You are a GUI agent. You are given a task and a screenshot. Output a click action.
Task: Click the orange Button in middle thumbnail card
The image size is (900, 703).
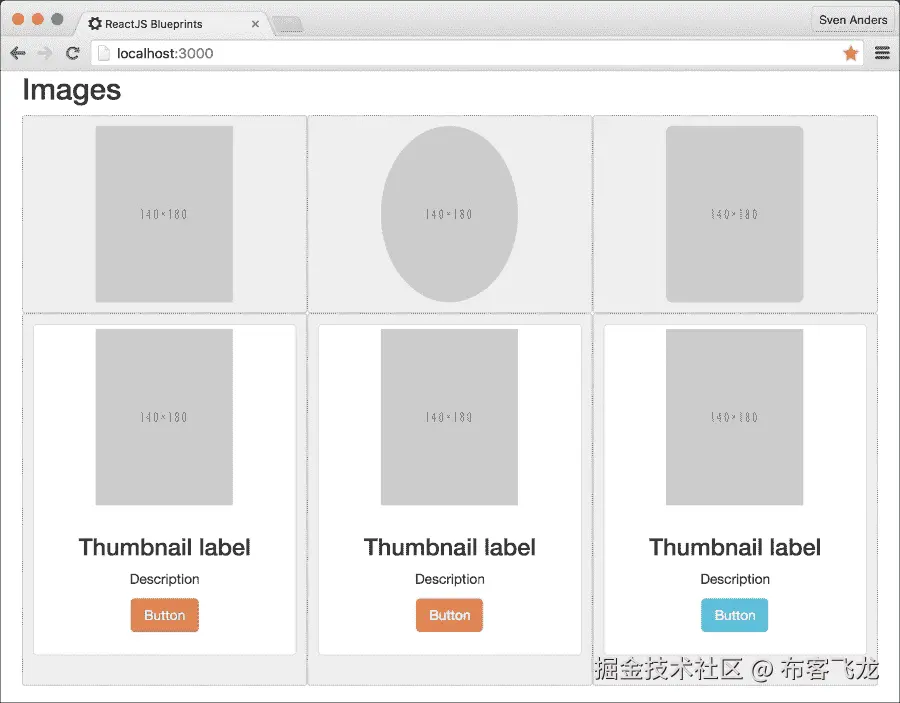[x=449, y=615]
